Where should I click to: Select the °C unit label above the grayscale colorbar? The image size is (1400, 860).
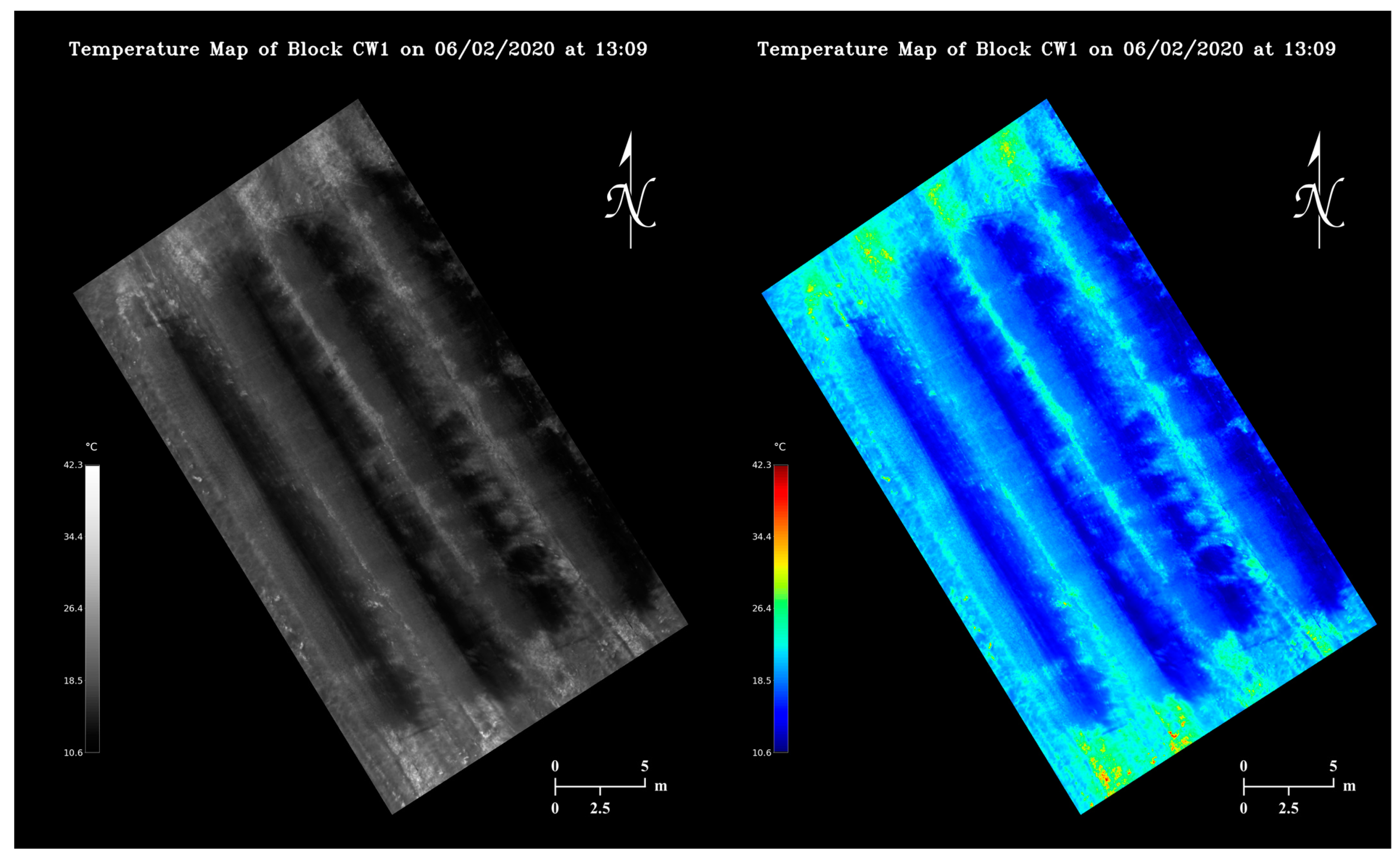click(91, 447)
